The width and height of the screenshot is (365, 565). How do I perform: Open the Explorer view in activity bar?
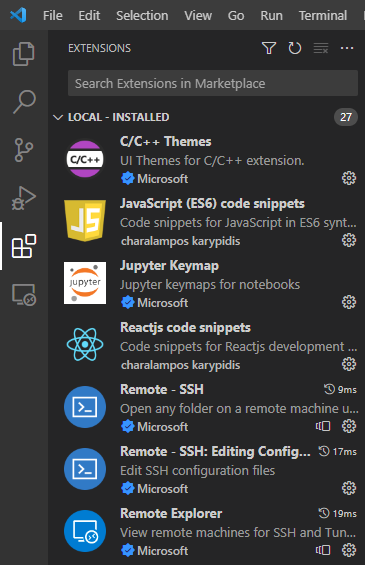click(x=24, y=54)
